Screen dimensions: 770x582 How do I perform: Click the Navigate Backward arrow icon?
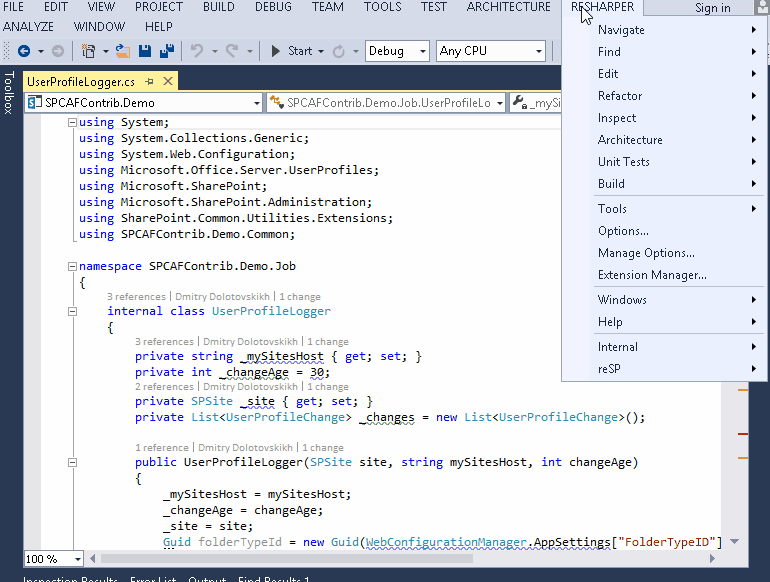tap(23, 51)
